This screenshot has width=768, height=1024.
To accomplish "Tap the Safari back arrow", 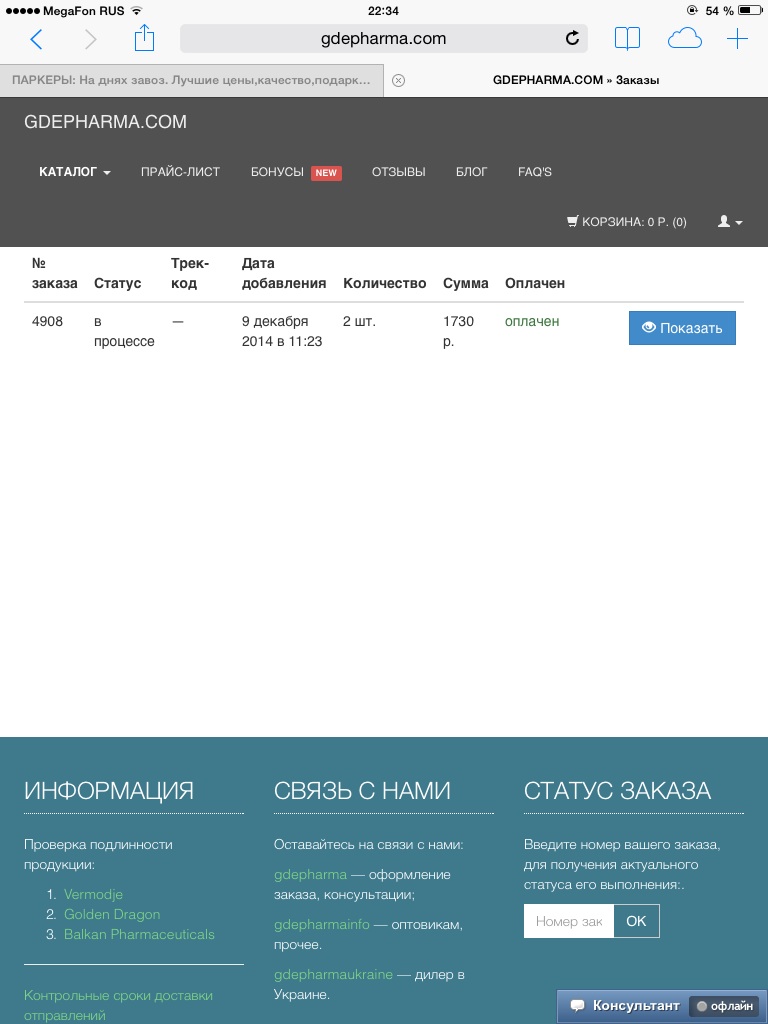I will pyautogui.click(x=37, y=39).
